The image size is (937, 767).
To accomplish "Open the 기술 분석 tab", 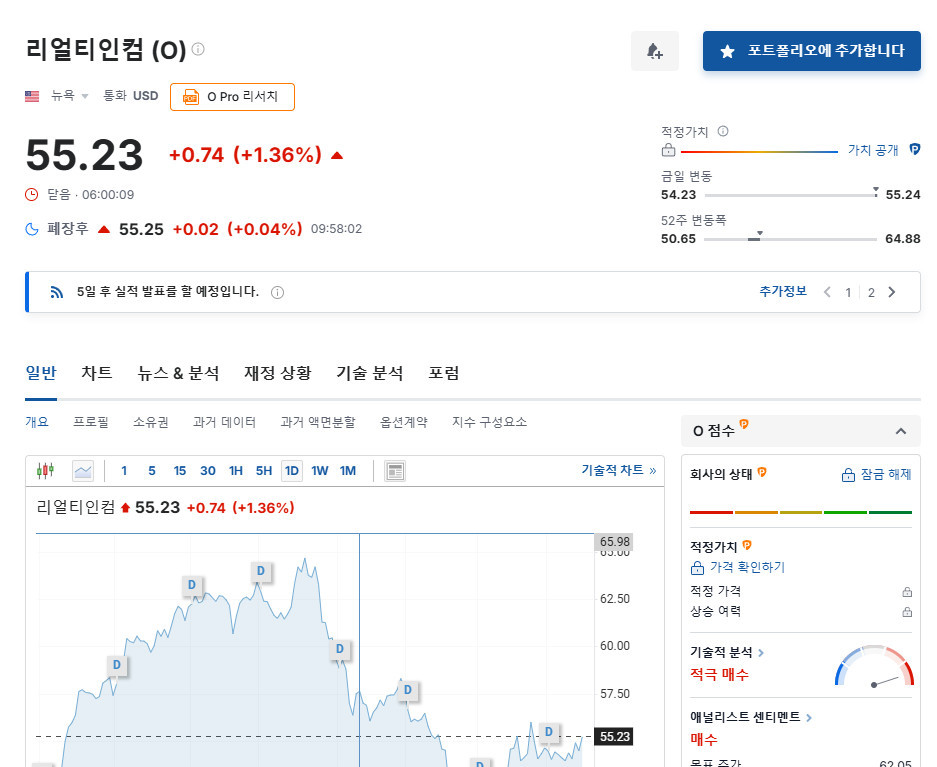I will pyautogui.click(x=370, y=373).
